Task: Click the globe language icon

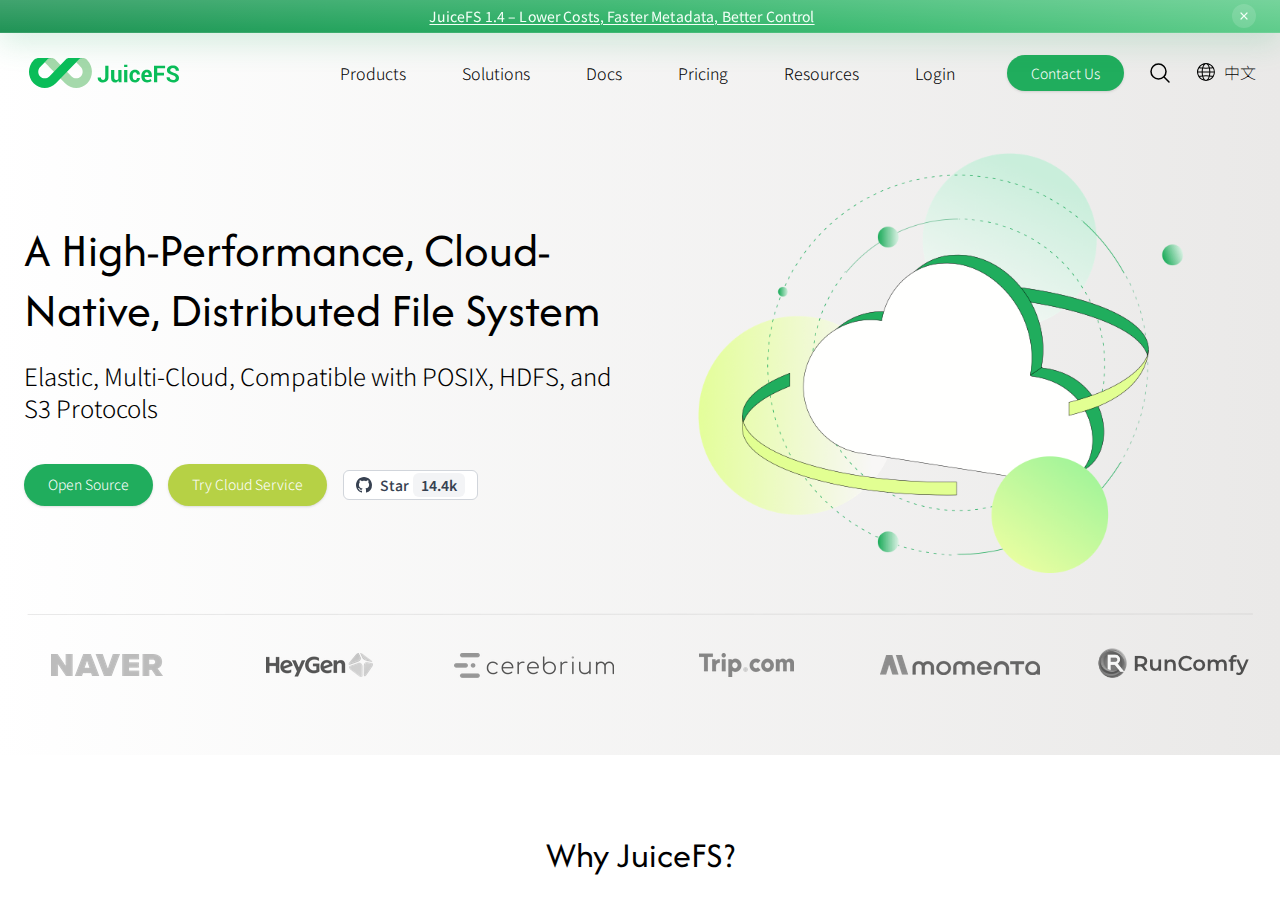Action: click(1206, 72)
